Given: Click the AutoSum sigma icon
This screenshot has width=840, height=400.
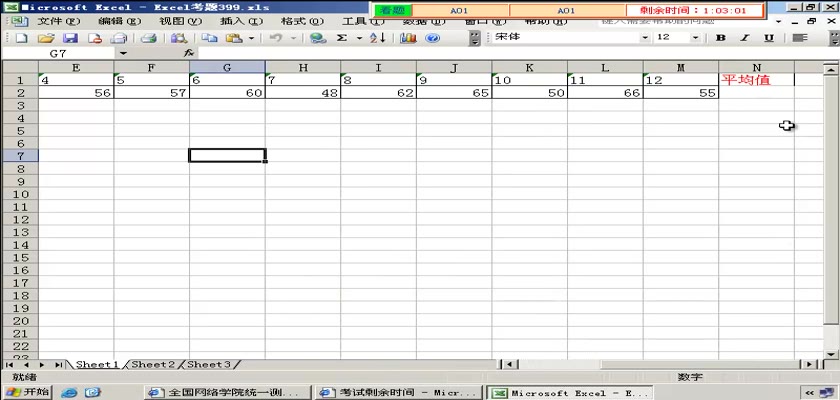Looking at the screenshot, I should [342, 38].
